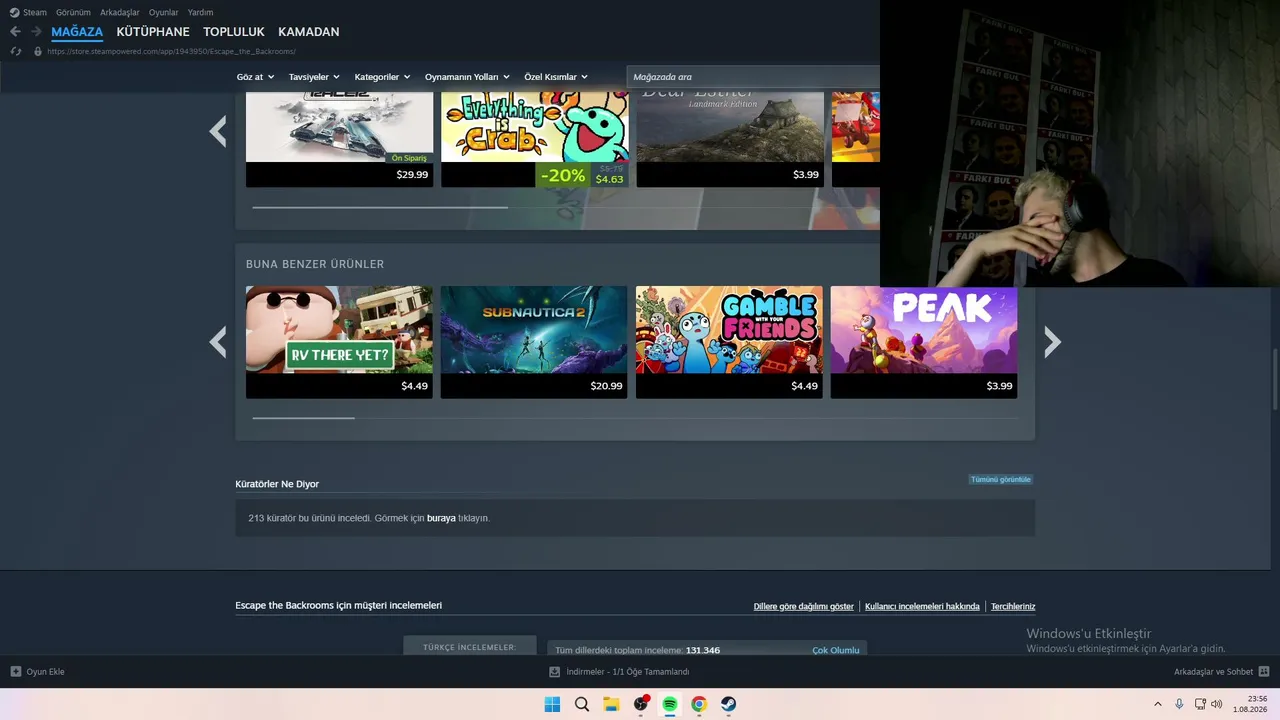
Task: Open the racing game card priced $29.99
Action: (x=340, y=139)
